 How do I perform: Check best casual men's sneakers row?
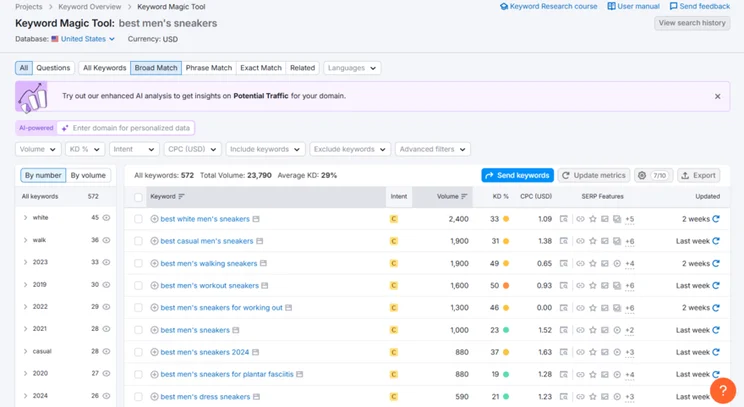138,241
